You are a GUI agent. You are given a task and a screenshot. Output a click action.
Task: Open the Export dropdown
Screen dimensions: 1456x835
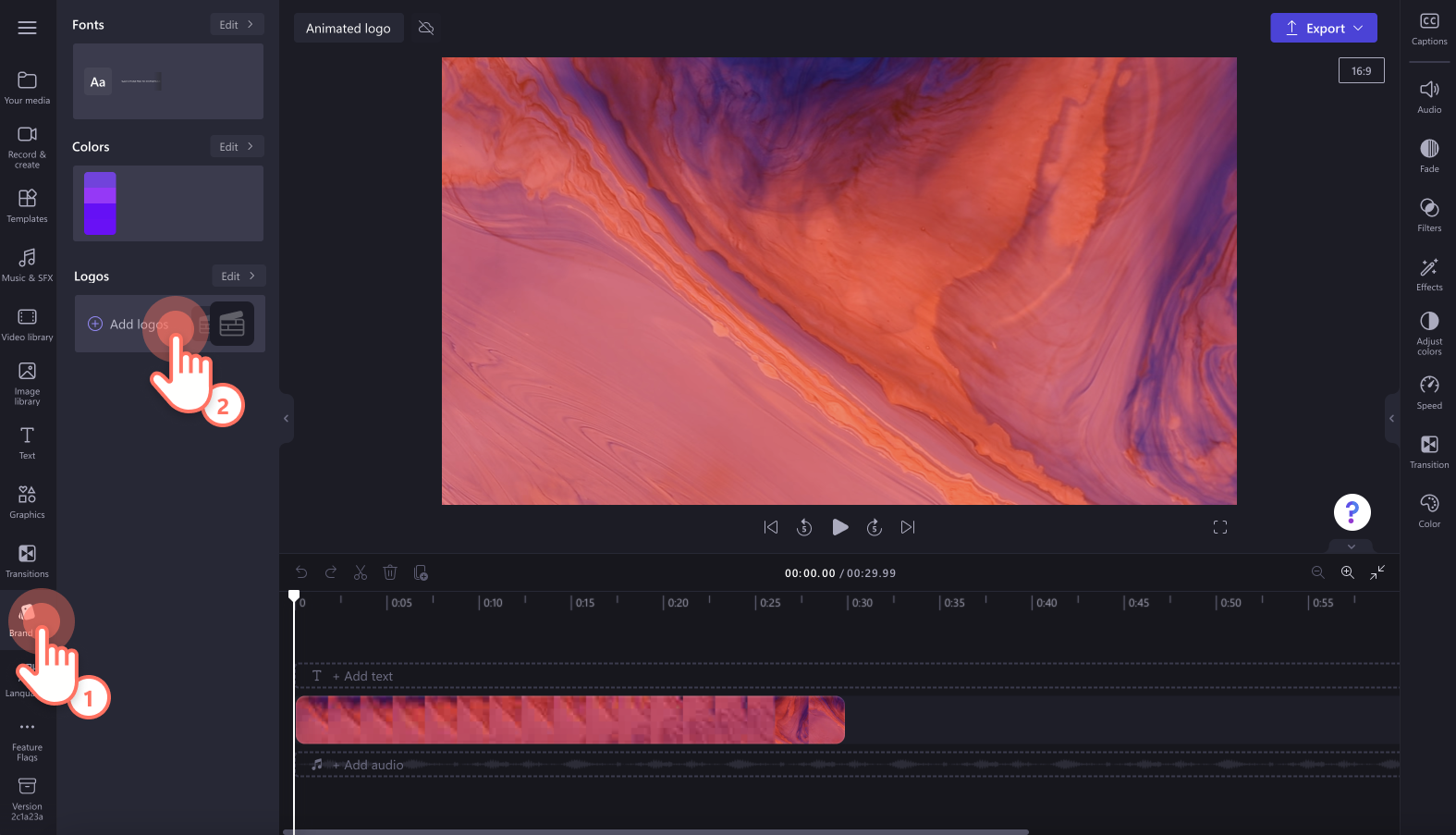[1324, 28]
